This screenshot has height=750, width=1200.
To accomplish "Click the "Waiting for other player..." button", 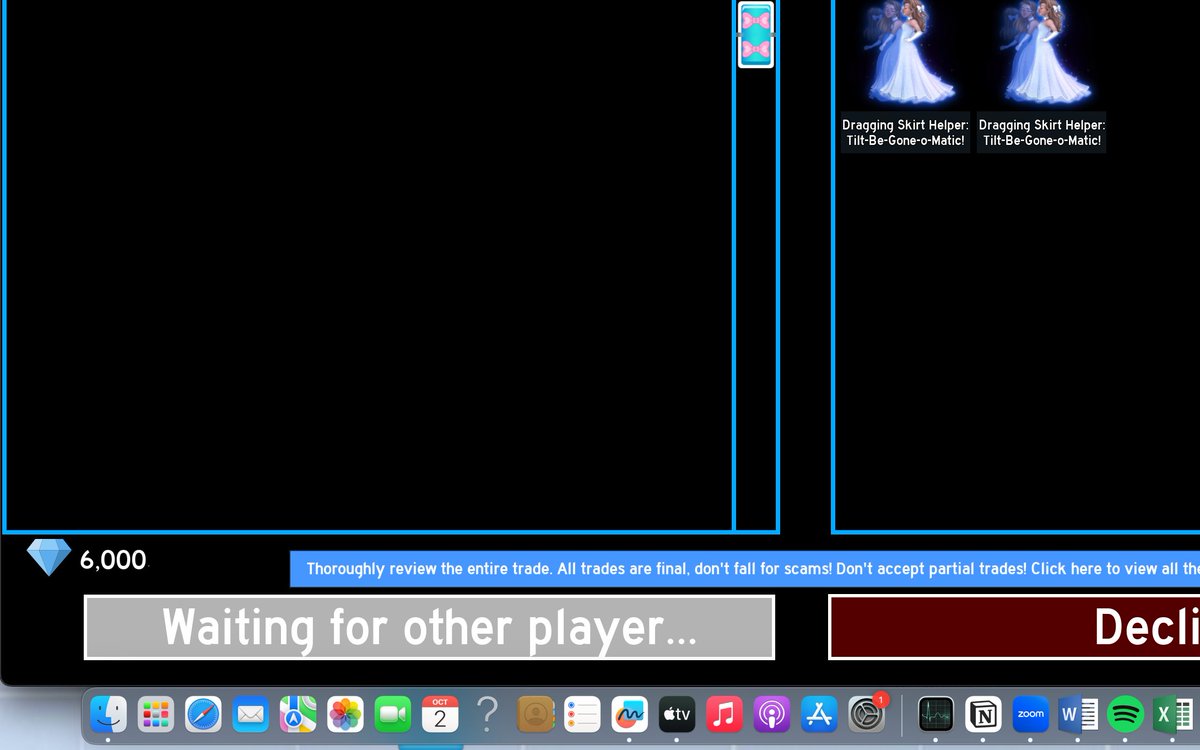I will pyautogui.click(x=429, y=627).
